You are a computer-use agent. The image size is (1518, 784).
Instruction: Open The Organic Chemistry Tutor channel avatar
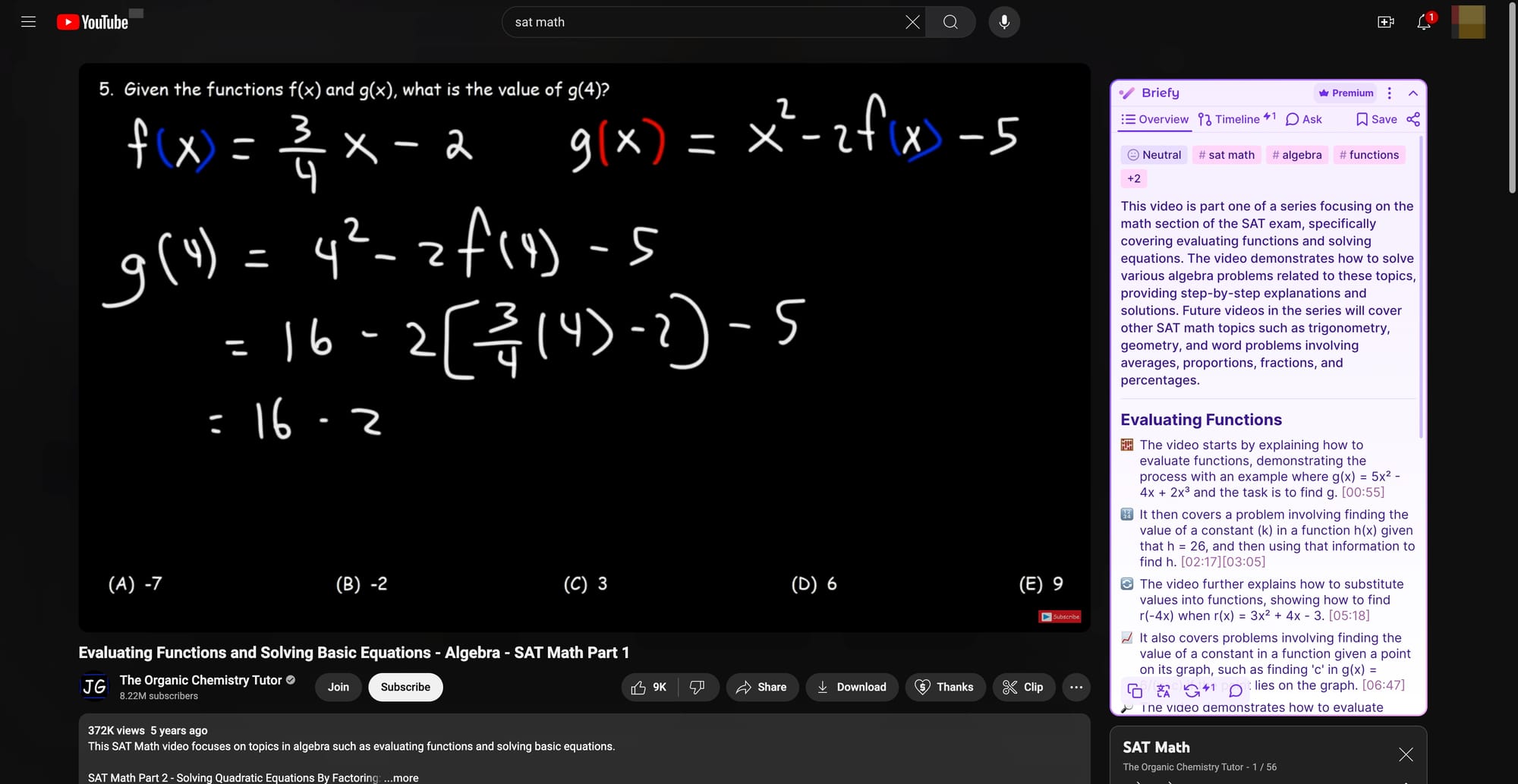click(x=94, y=687)
